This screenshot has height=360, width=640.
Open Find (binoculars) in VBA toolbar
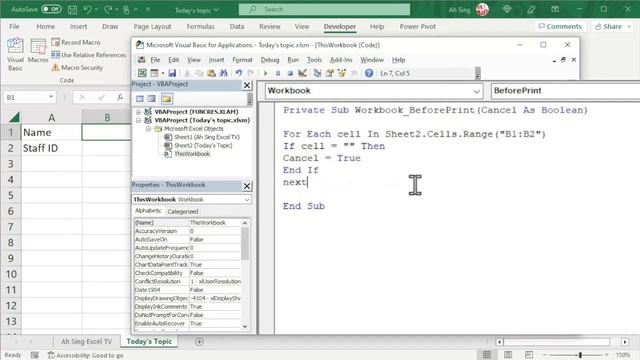pos(224,73)
